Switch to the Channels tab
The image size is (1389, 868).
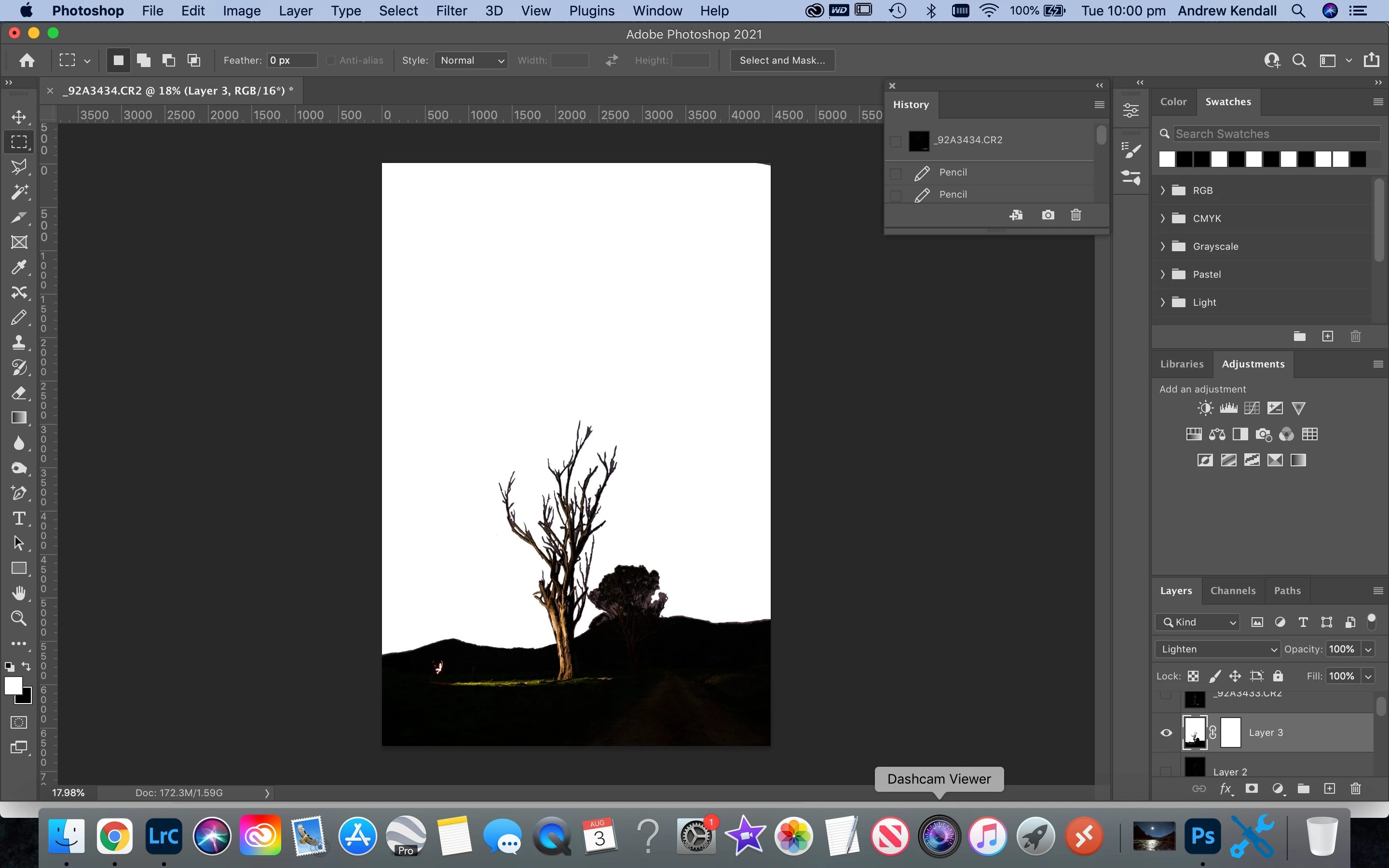1232,591
